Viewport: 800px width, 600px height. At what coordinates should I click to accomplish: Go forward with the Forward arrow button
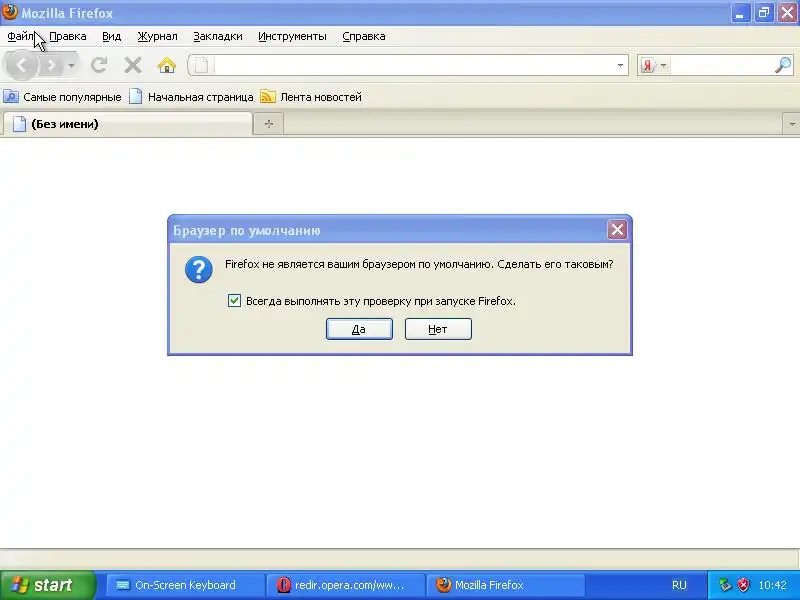(x=51, y=65)
